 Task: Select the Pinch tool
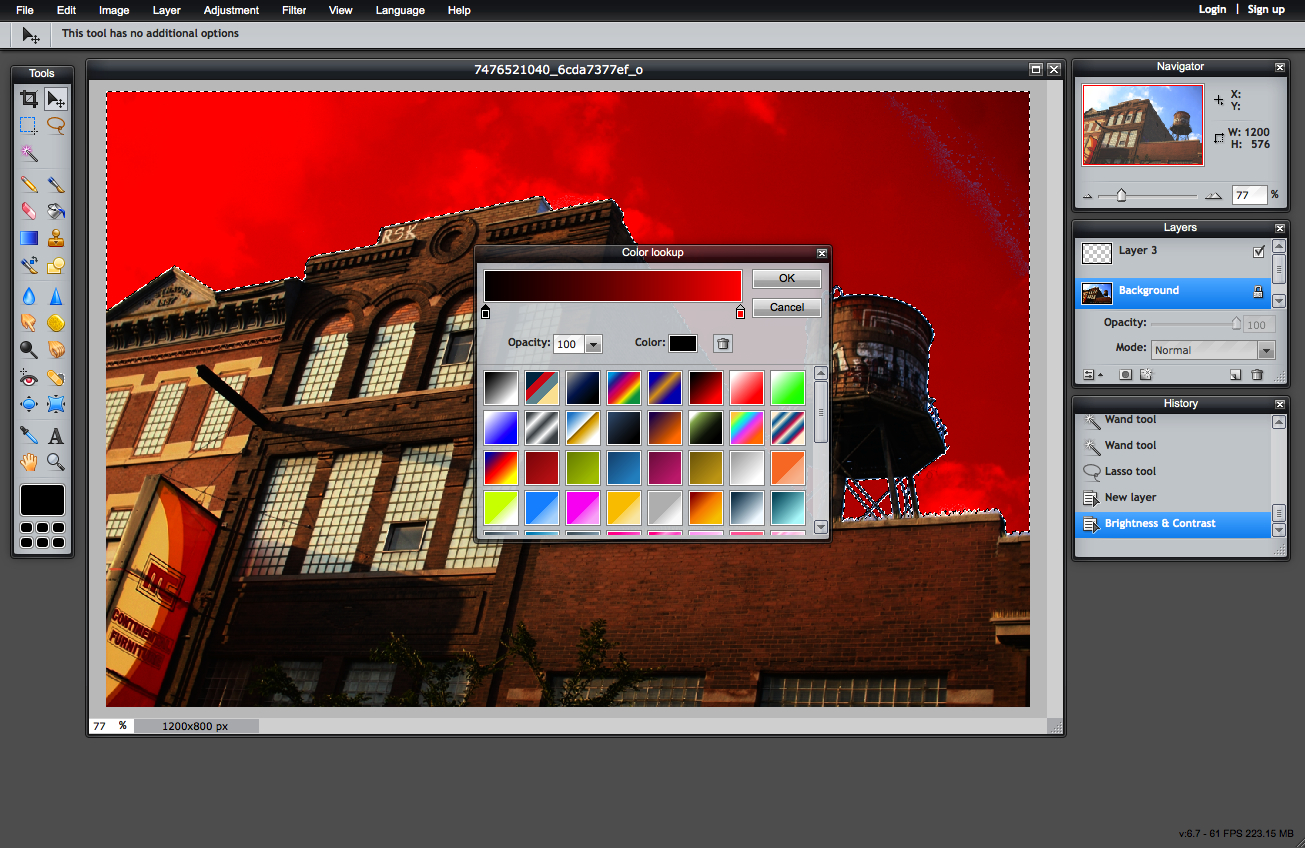[56, 405]
